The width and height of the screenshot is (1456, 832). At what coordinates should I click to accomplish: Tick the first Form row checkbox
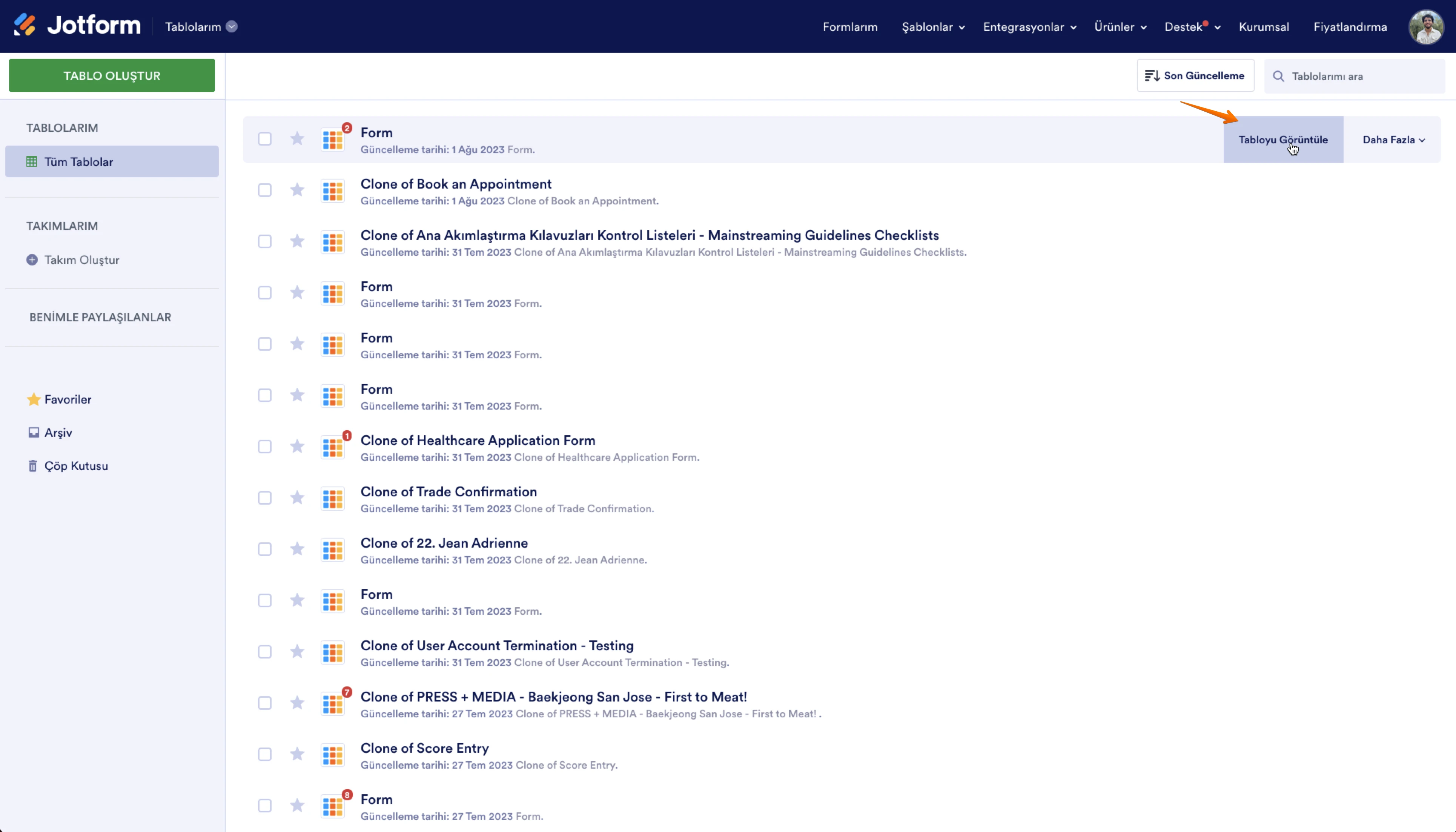click(264, 139)
